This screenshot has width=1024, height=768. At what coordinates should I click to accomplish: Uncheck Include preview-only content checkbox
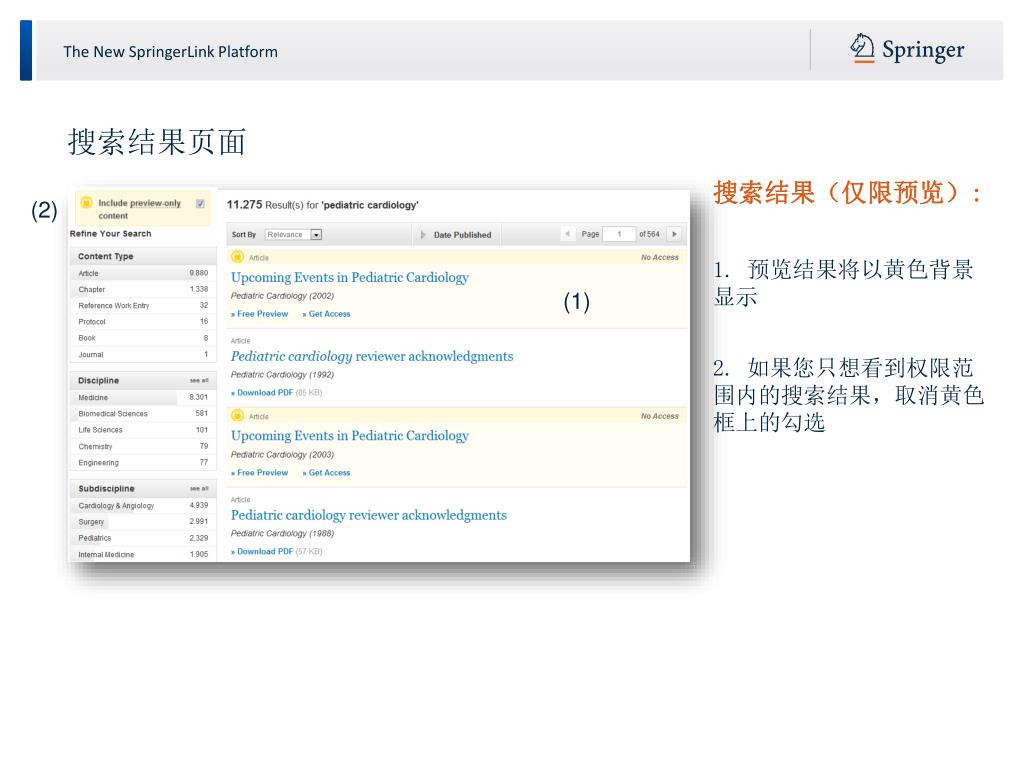pyautogui.click(x=200, y=204)
